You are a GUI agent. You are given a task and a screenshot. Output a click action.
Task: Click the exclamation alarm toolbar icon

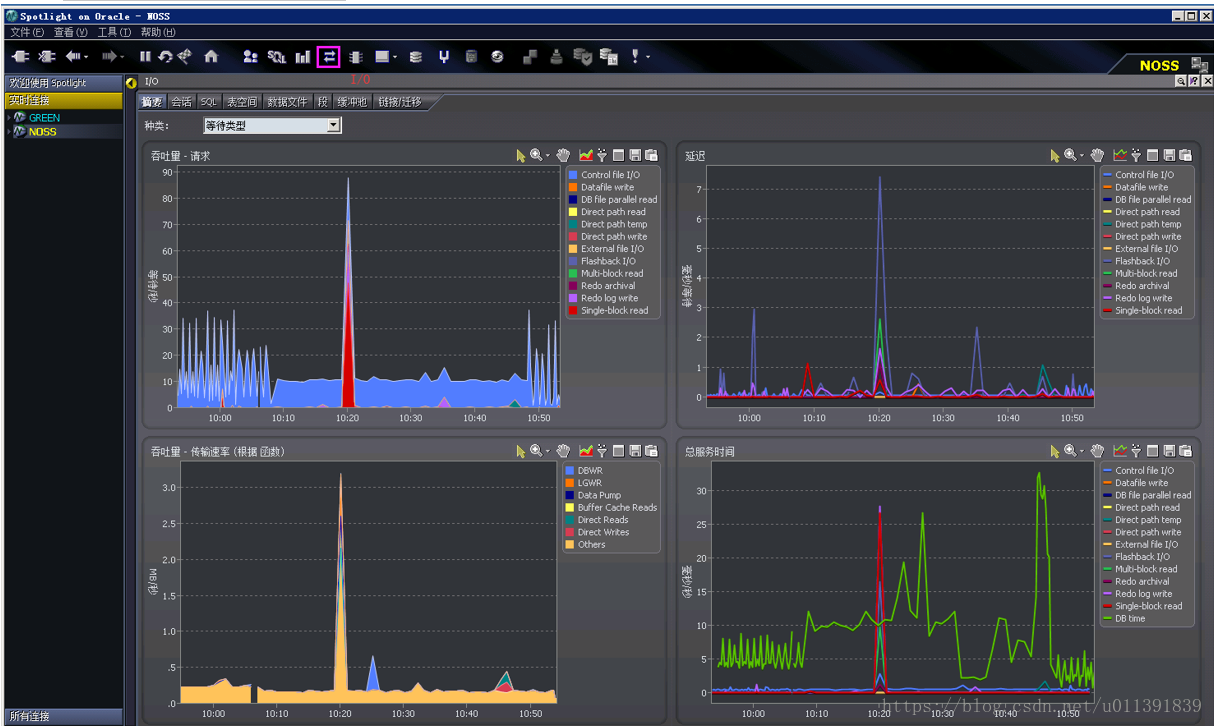(635, 57)
